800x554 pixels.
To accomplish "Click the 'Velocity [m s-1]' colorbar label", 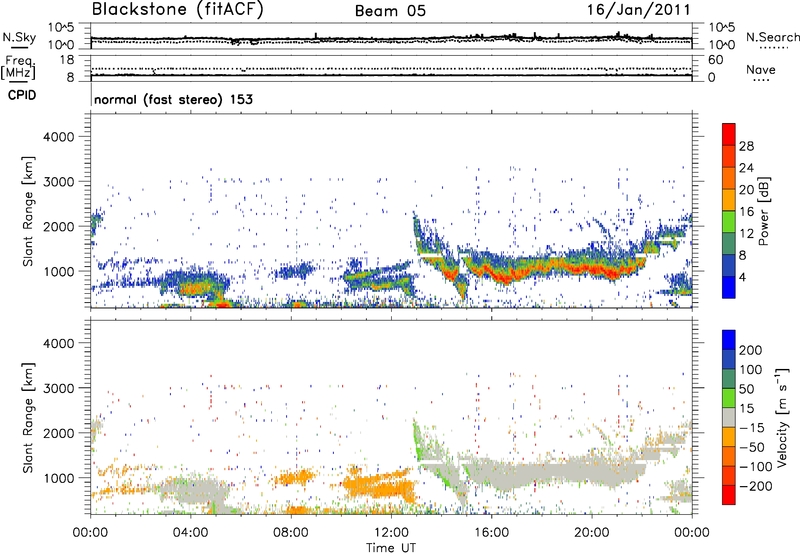I will click(x=781, y=417).
